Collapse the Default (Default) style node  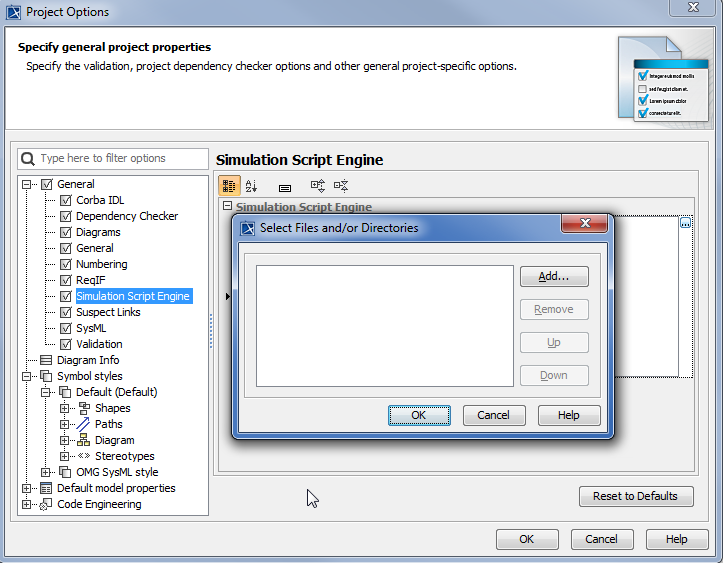(45, 392)
